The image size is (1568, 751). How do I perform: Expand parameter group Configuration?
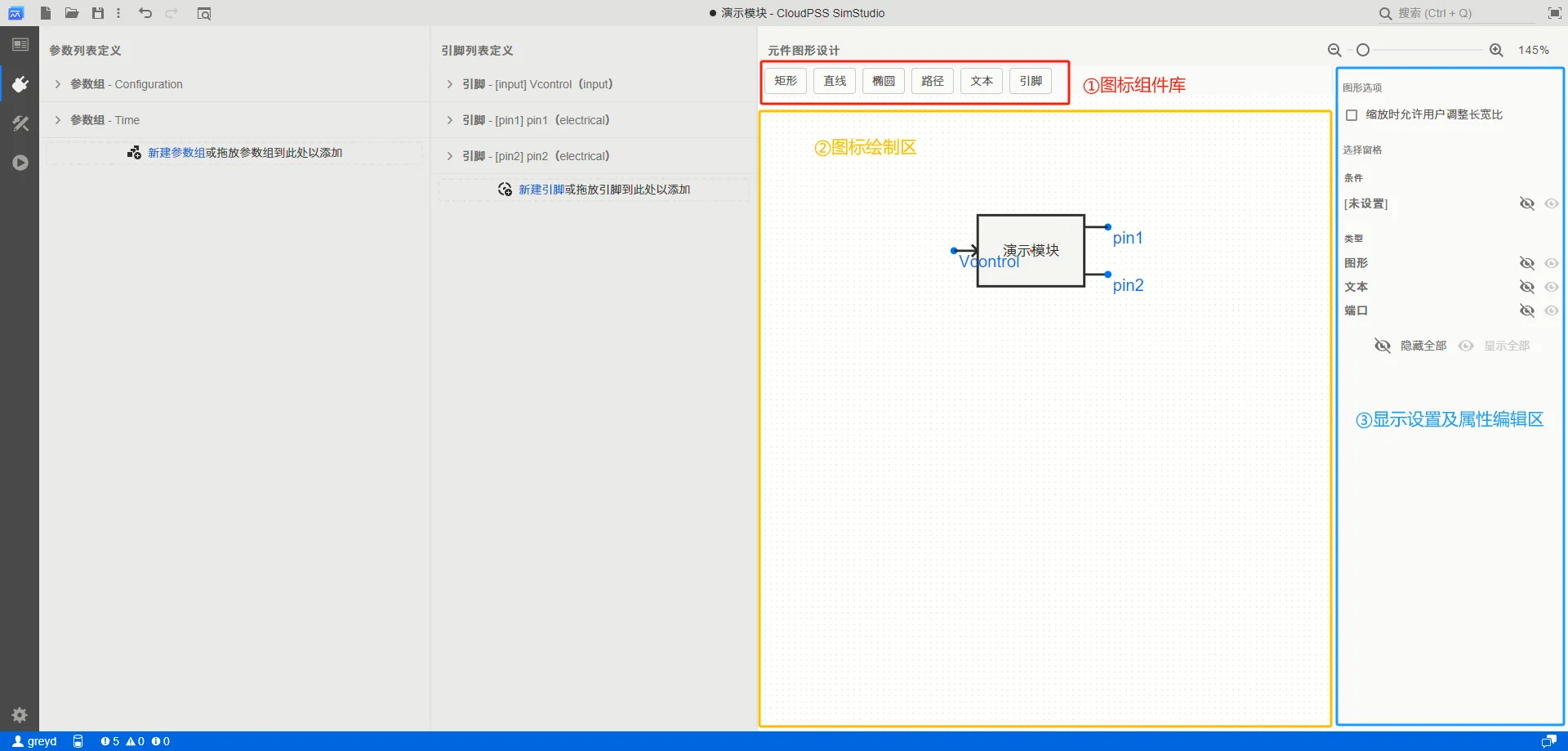pyautogui.click(x=234, y=84)
